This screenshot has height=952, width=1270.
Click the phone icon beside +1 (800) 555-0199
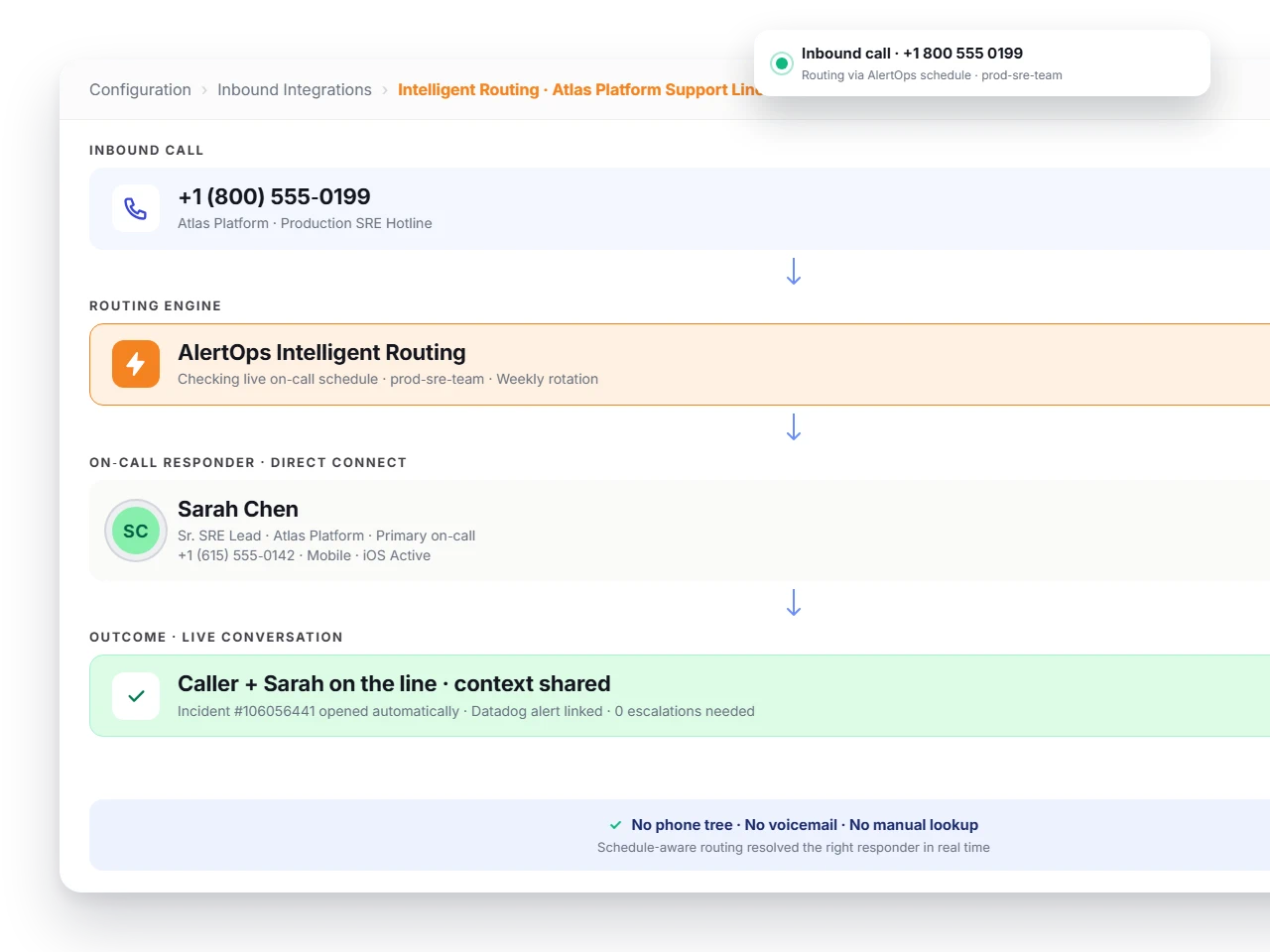click(136, 208)
